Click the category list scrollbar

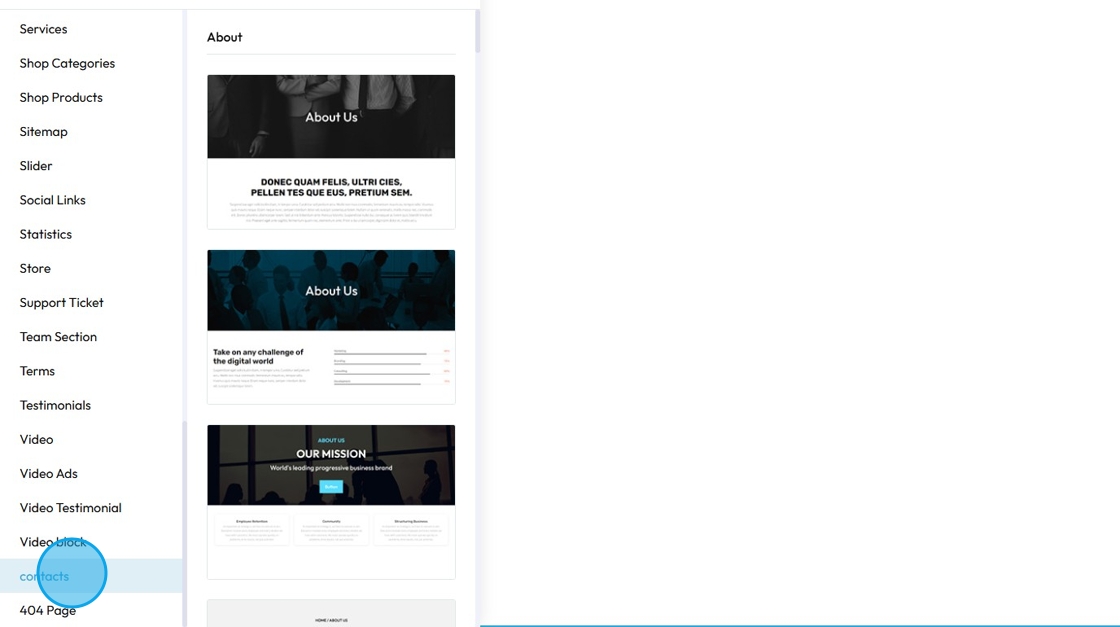click(x=185, y=523)
